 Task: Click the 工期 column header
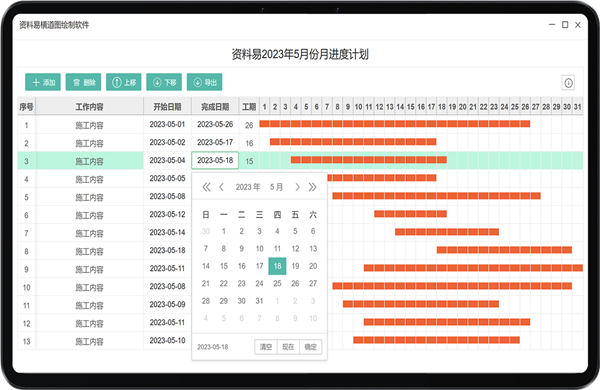[249, 107]
